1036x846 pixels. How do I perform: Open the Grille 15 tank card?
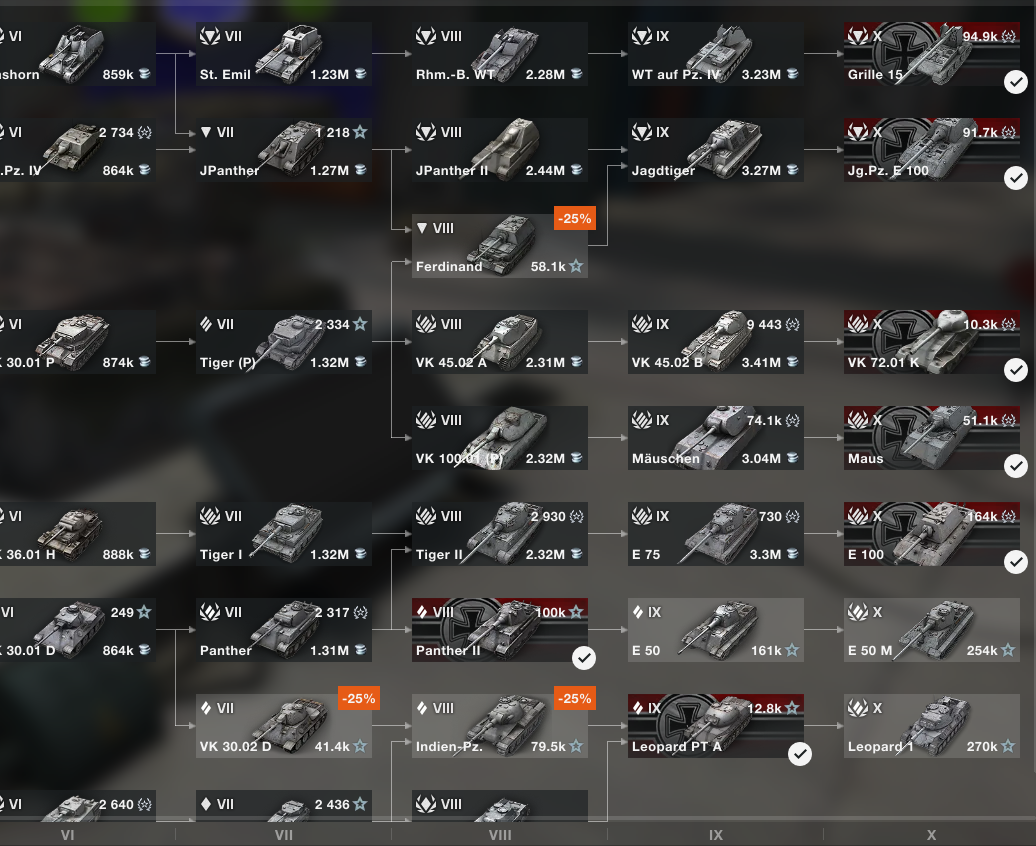pos(932,54)
